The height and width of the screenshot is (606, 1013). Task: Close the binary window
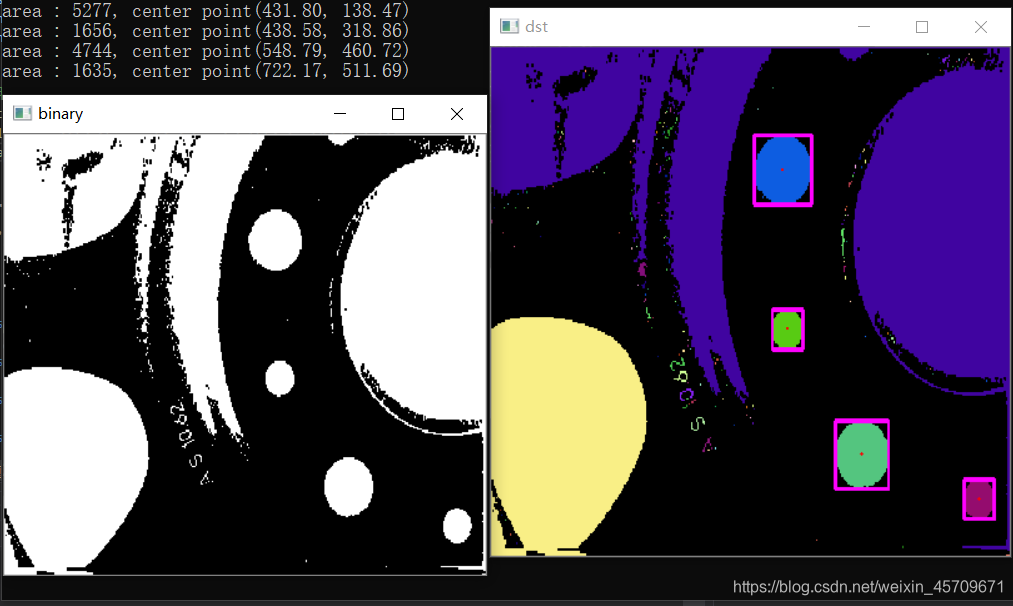tap(457, 114)
